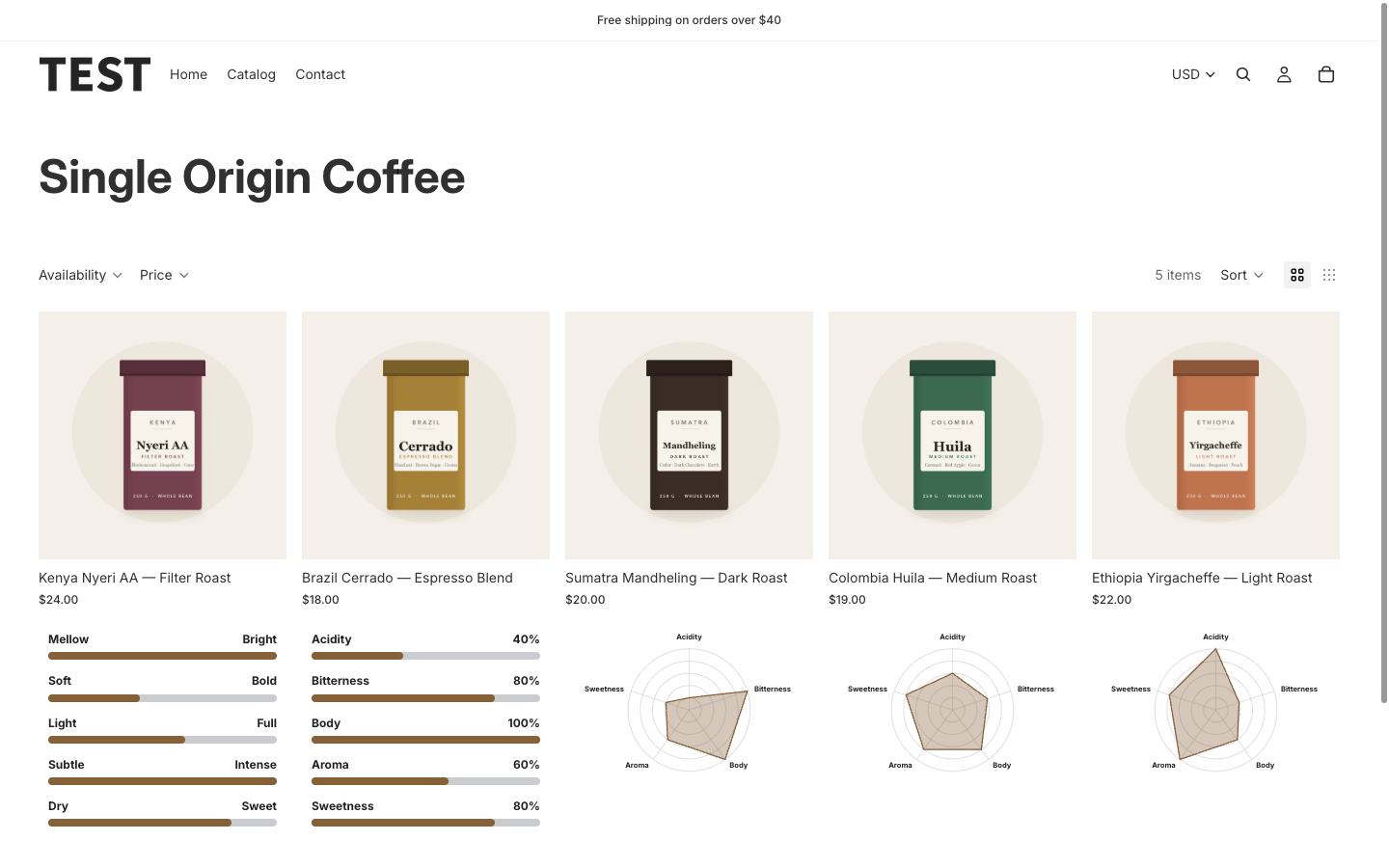
Task: Expand the Price filter
Action: tap(164, 275)
